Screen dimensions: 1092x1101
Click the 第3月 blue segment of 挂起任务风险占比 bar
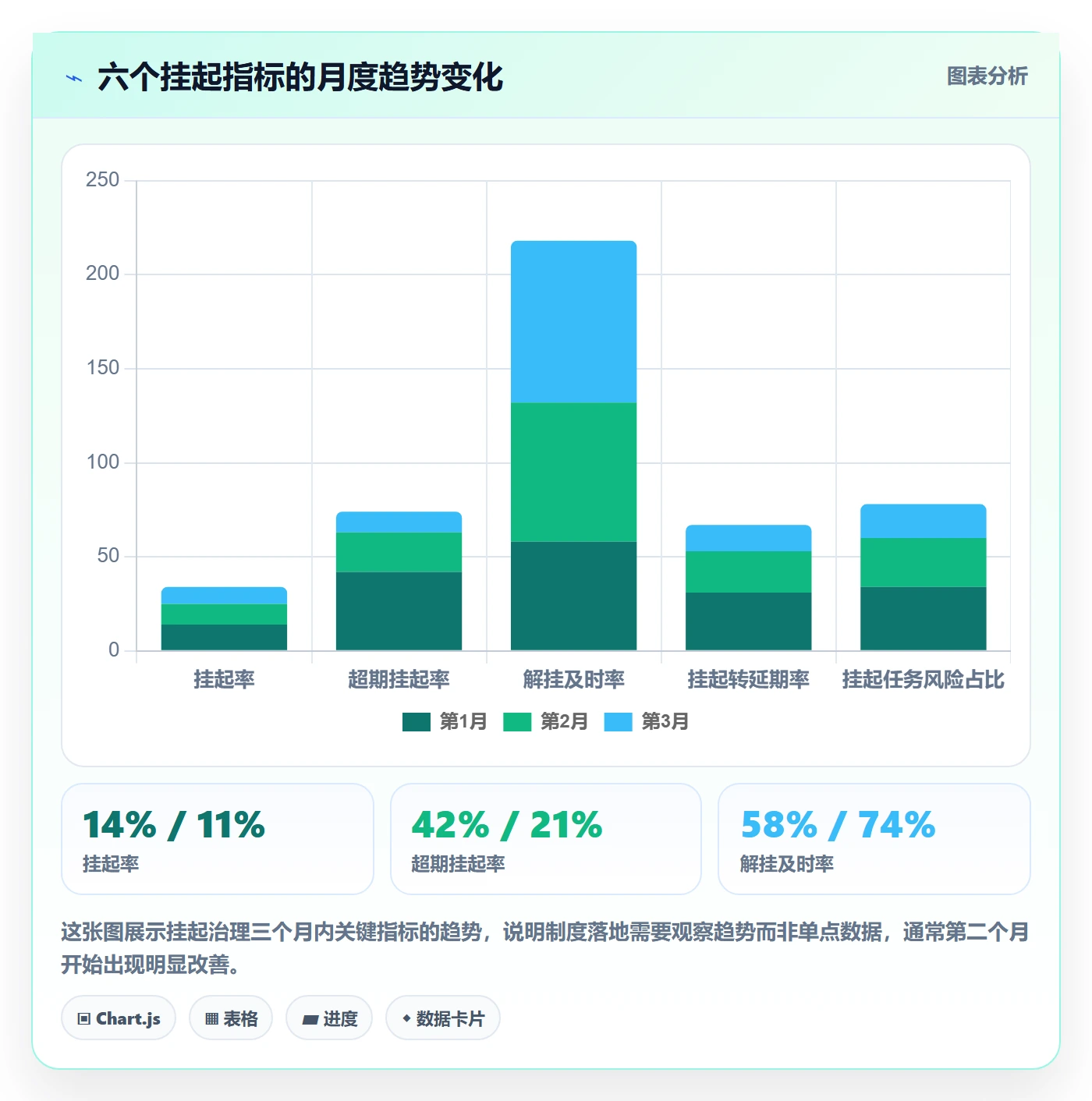(924, 522)
